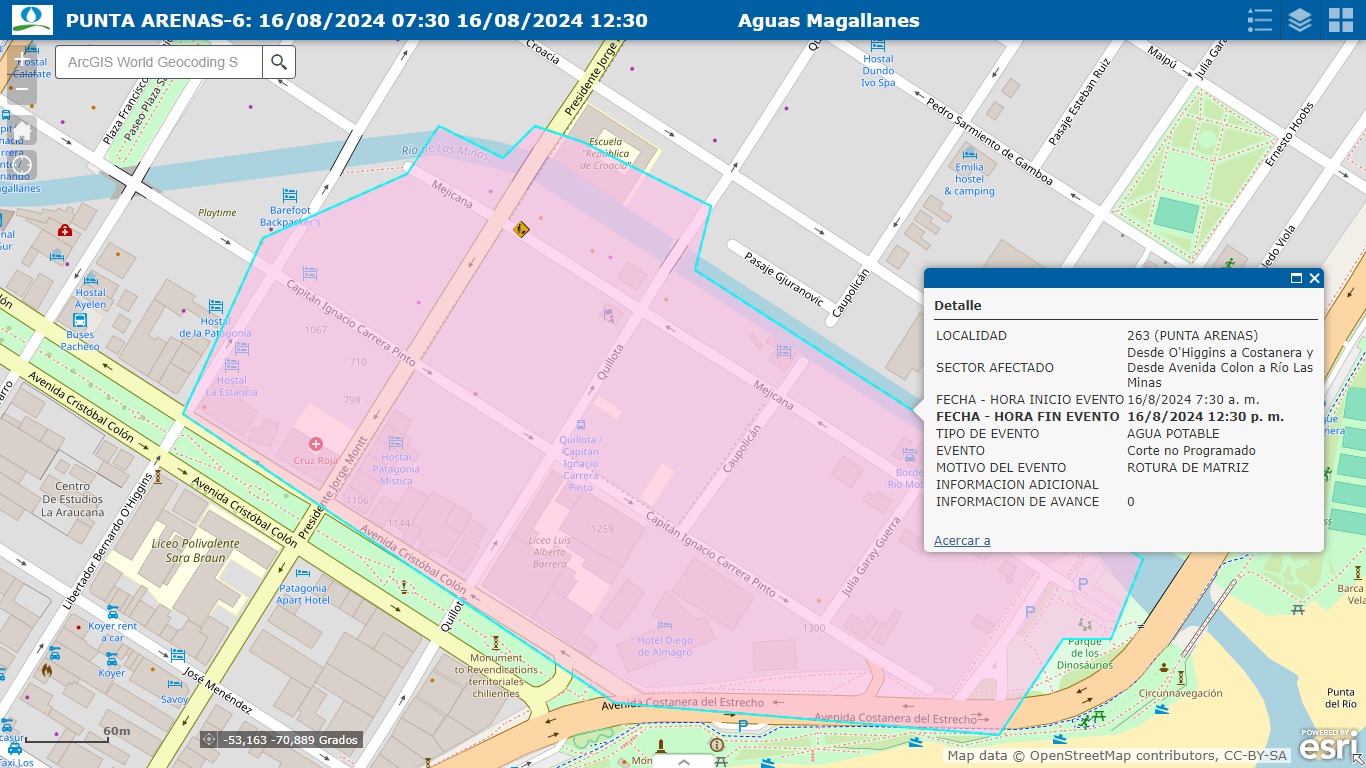Maximize the Detalle popup
This screenshot has height=768, width=1366.
point(1297,279)
